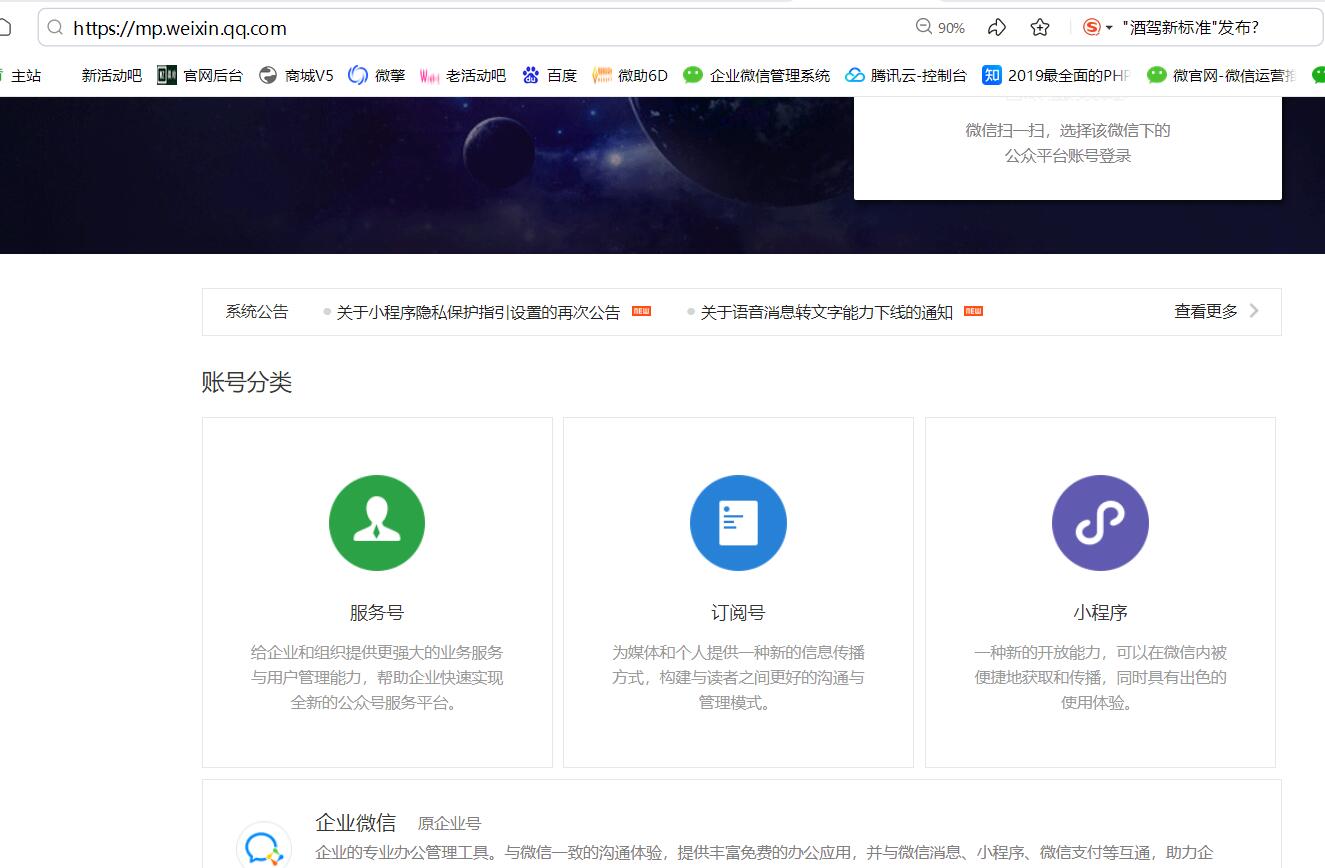Open the 90% zoom indicator
The image size is (1325, 868).
940,28
